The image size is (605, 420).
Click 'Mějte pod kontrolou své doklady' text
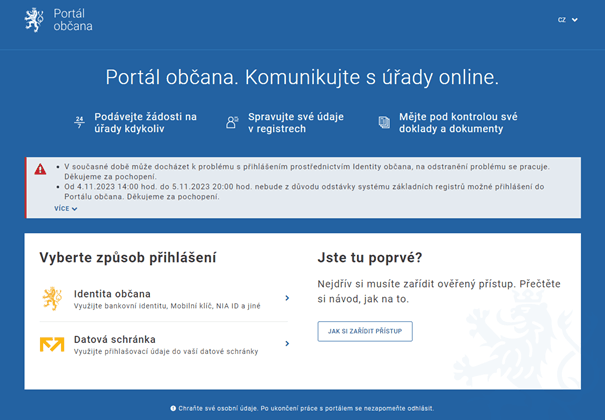[458, 123]
